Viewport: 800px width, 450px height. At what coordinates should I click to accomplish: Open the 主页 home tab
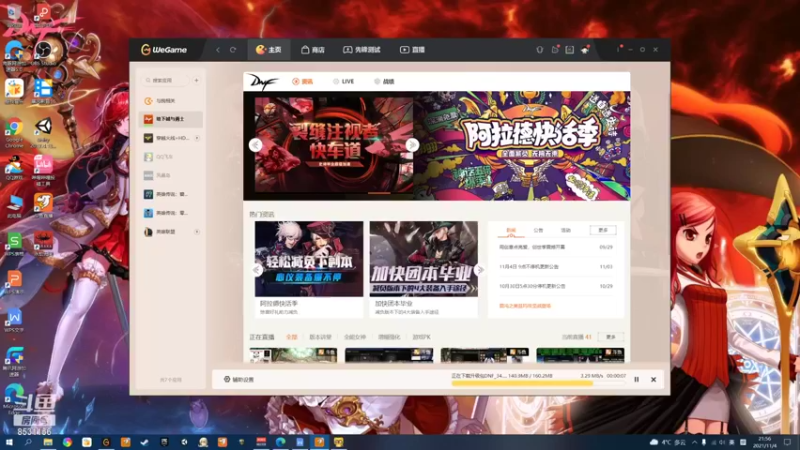click(x=269, y=49)
